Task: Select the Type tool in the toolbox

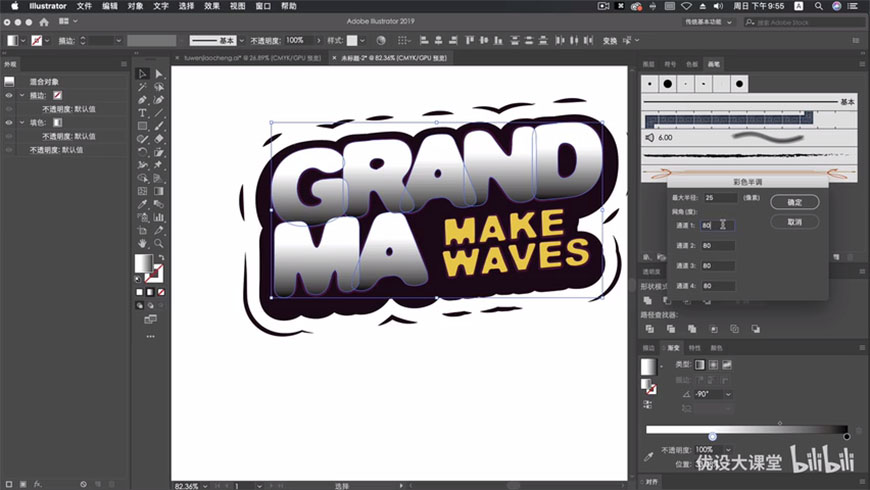Action: 143,113
